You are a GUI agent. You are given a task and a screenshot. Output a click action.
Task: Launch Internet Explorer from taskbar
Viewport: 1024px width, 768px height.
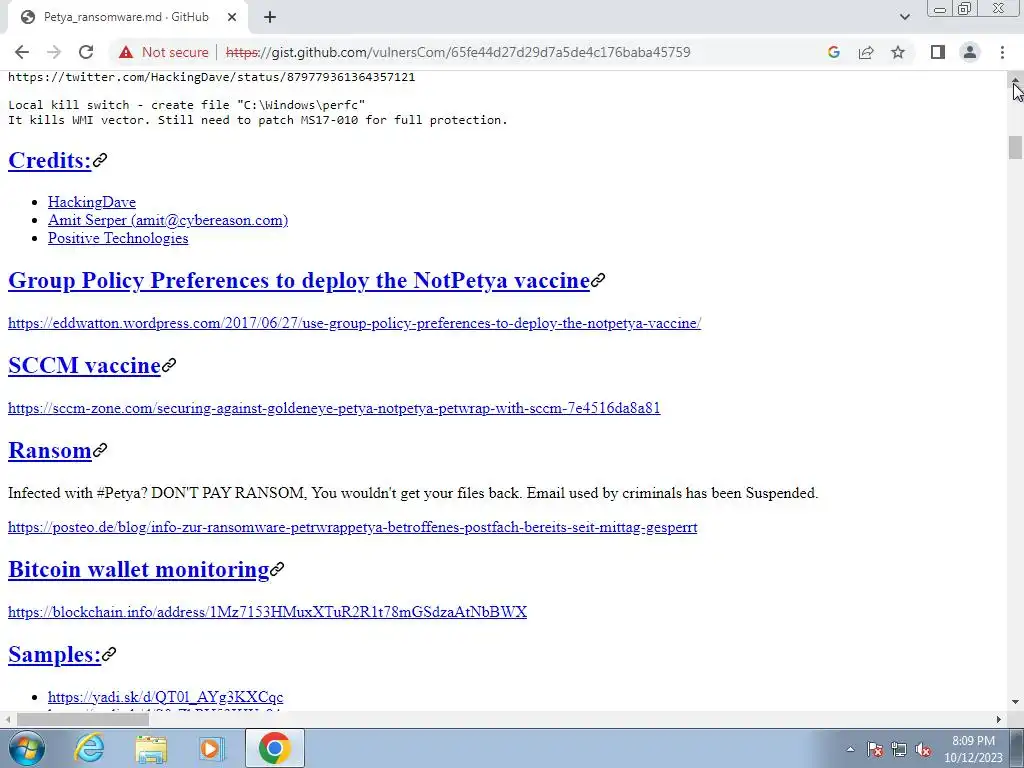pos(89,748)
